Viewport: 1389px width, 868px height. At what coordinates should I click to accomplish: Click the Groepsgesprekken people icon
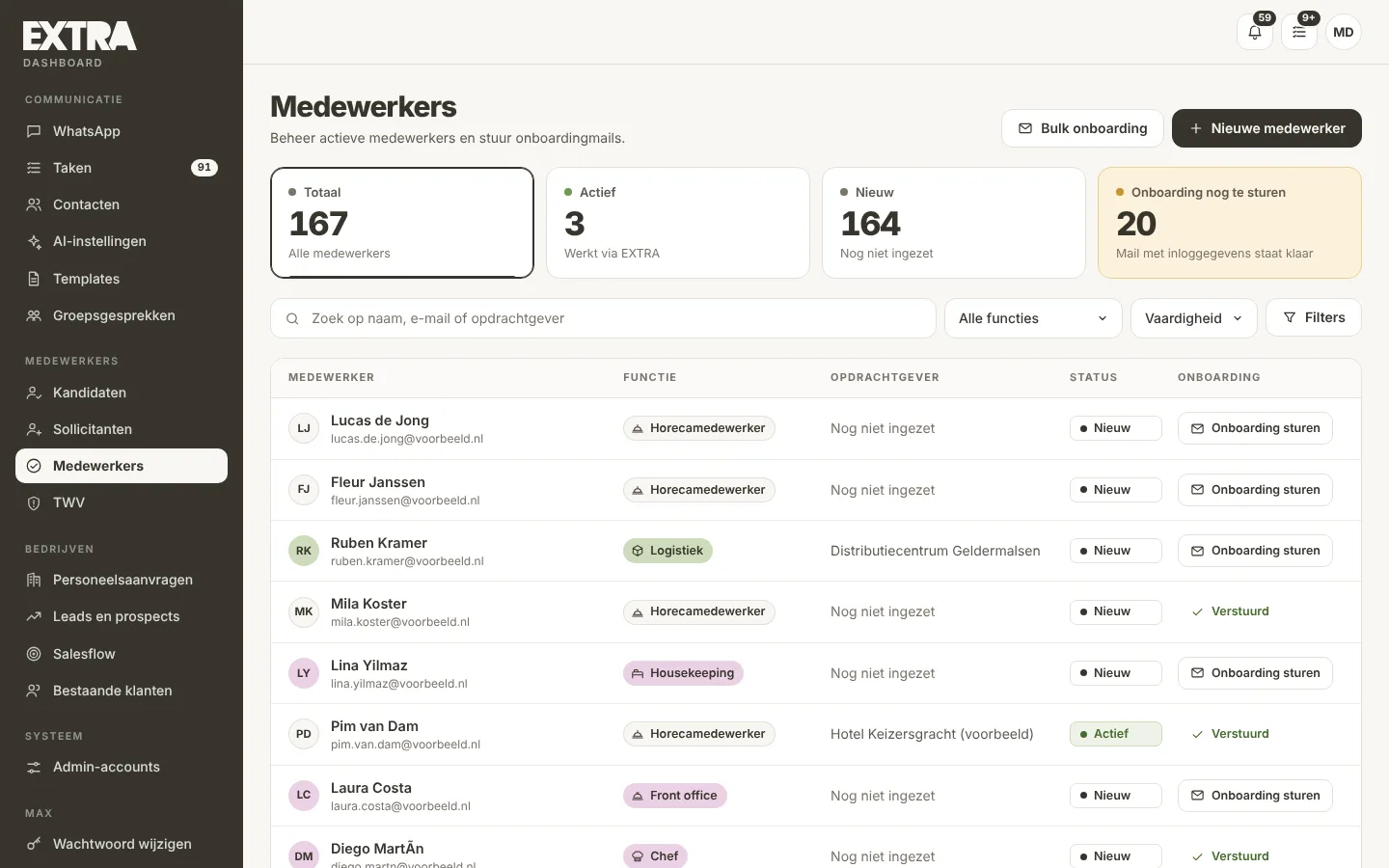click(x=34, y=315)
